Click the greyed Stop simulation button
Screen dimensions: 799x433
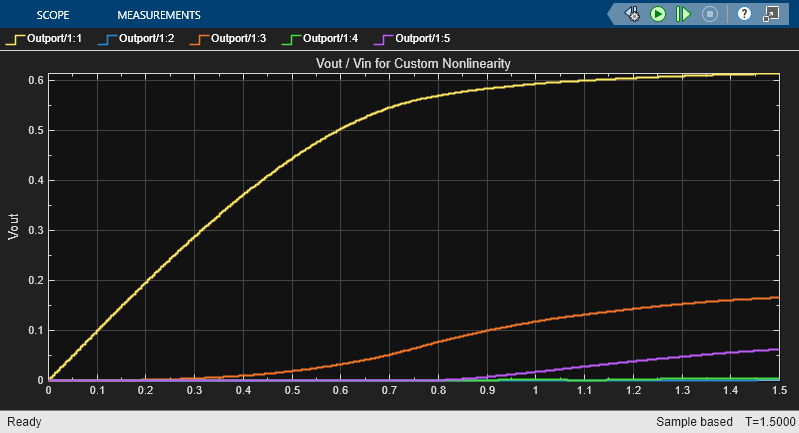click(709, 14)
